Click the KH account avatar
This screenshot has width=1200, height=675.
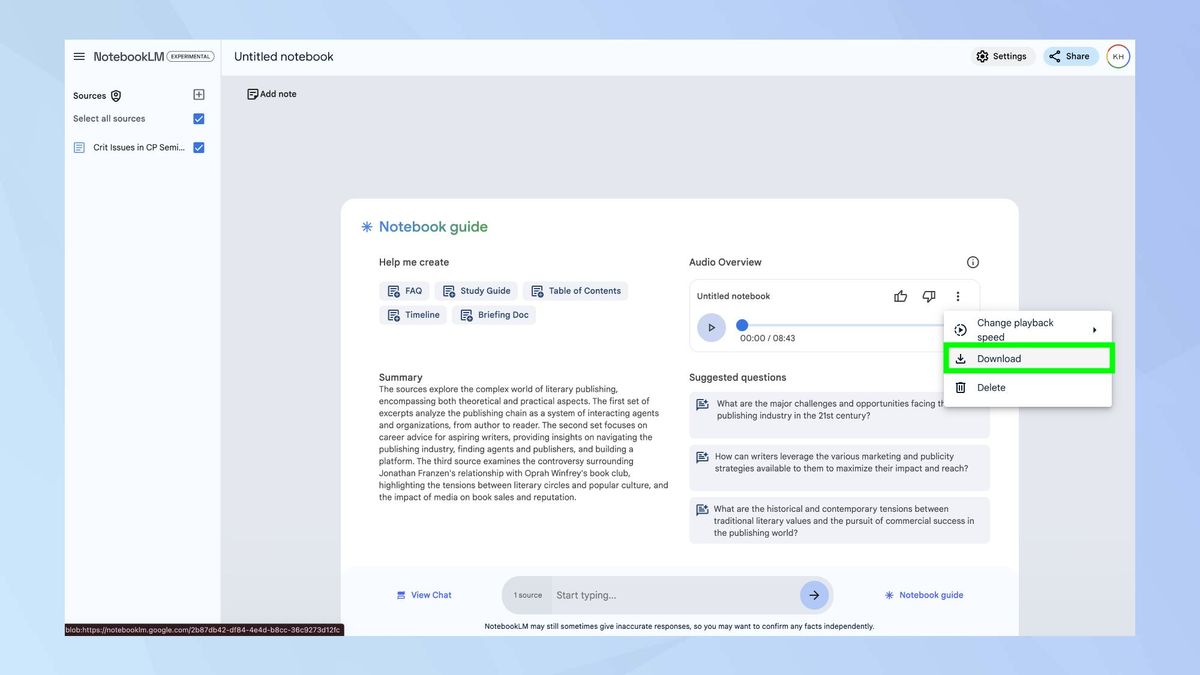[1118, 56]
